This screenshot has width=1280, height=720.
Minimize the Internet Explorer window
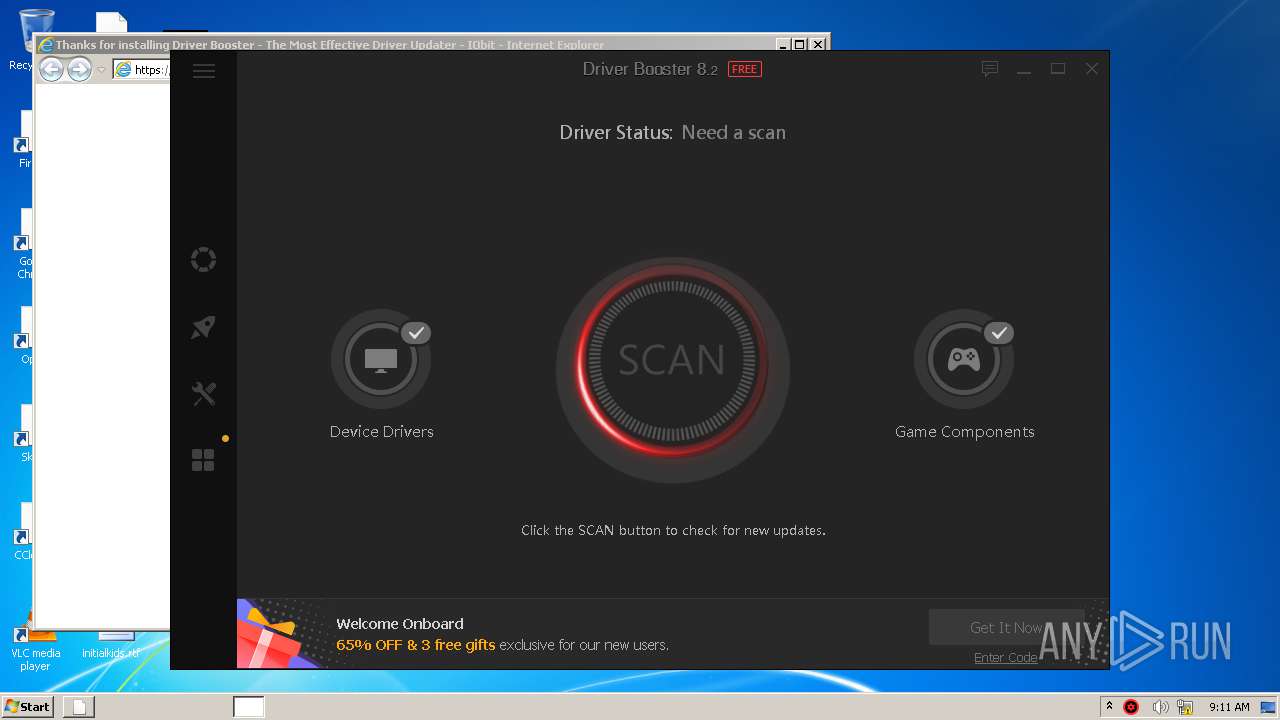(782, 44)
